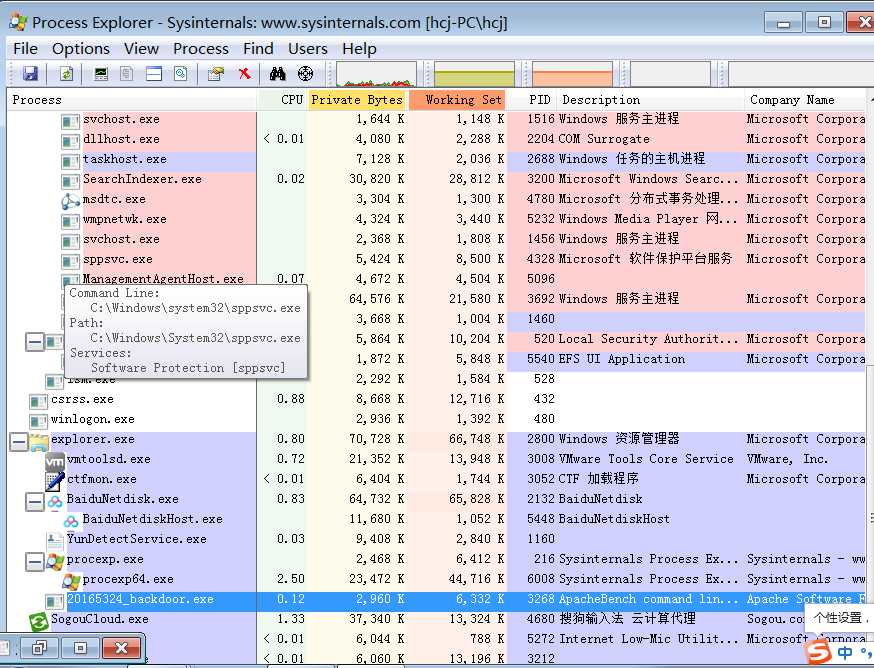Click the 'VMware Tools Core Service' description cell
Image resolution: width=874 pixels, height=668 pixels.
coord(646,460)
